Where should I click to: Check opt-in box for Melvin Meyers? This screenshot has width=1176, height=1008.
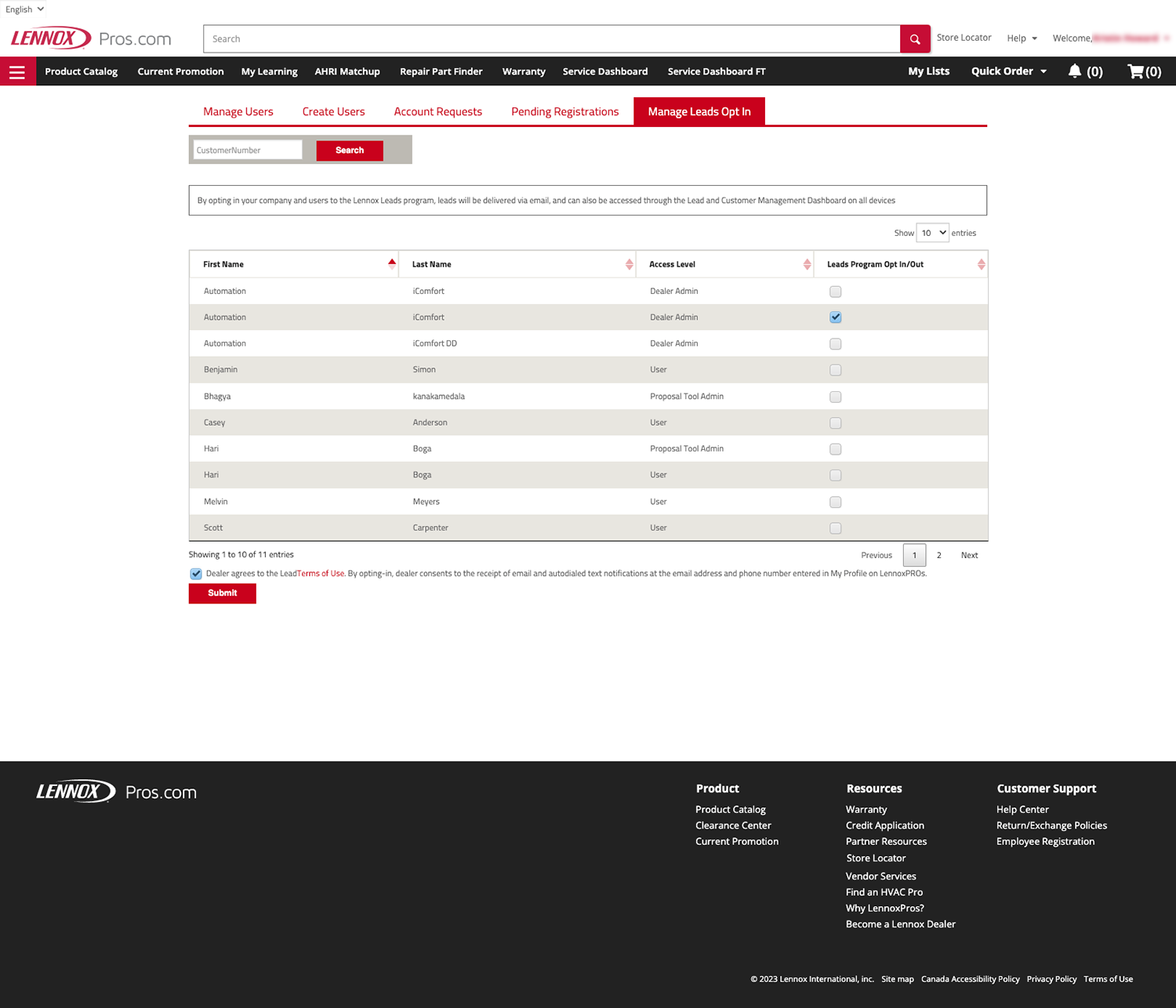[836, 502]
